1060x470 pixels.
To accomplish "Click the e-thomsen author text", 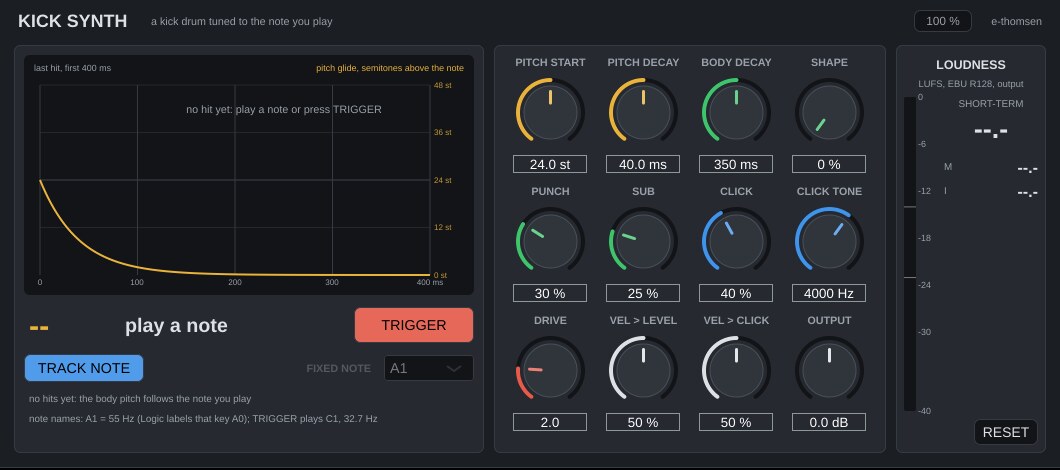I will [x=1016, y=21].
